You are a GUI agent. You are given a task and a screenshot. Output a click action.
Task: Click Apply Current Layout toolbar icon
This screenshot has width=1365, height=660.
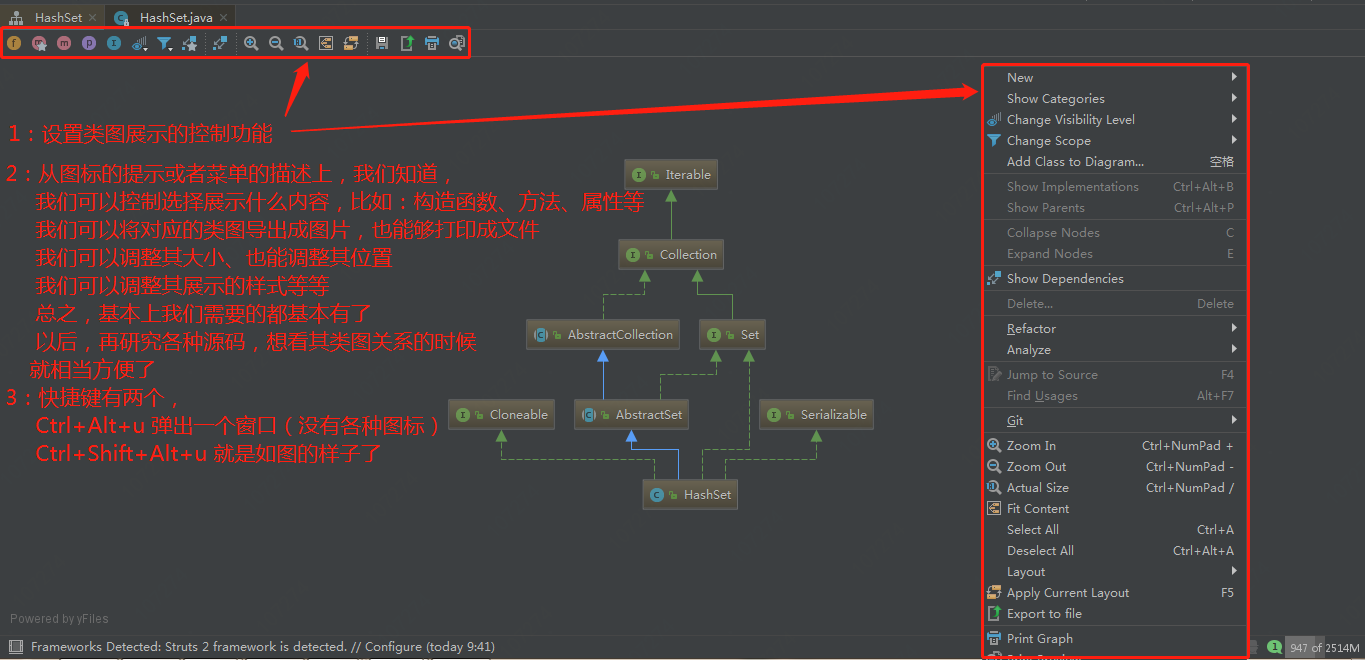[x=351, y=43]
